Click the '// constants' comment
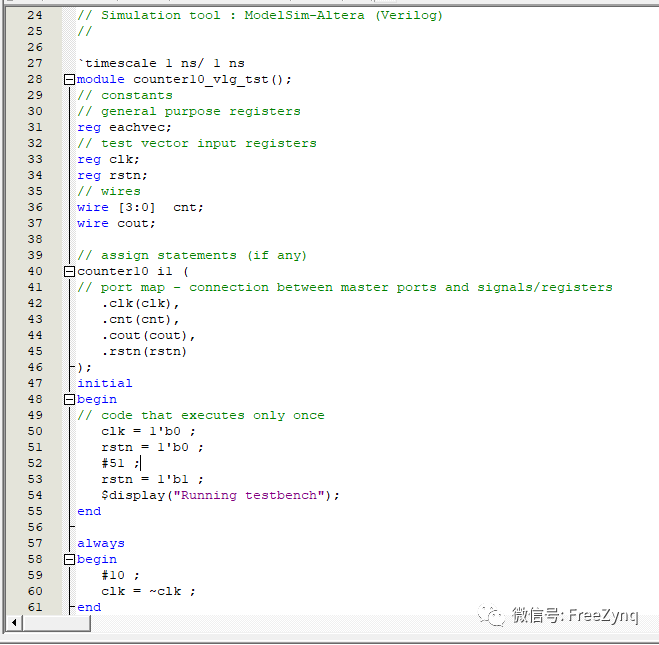659x645 pixels. 125,95
